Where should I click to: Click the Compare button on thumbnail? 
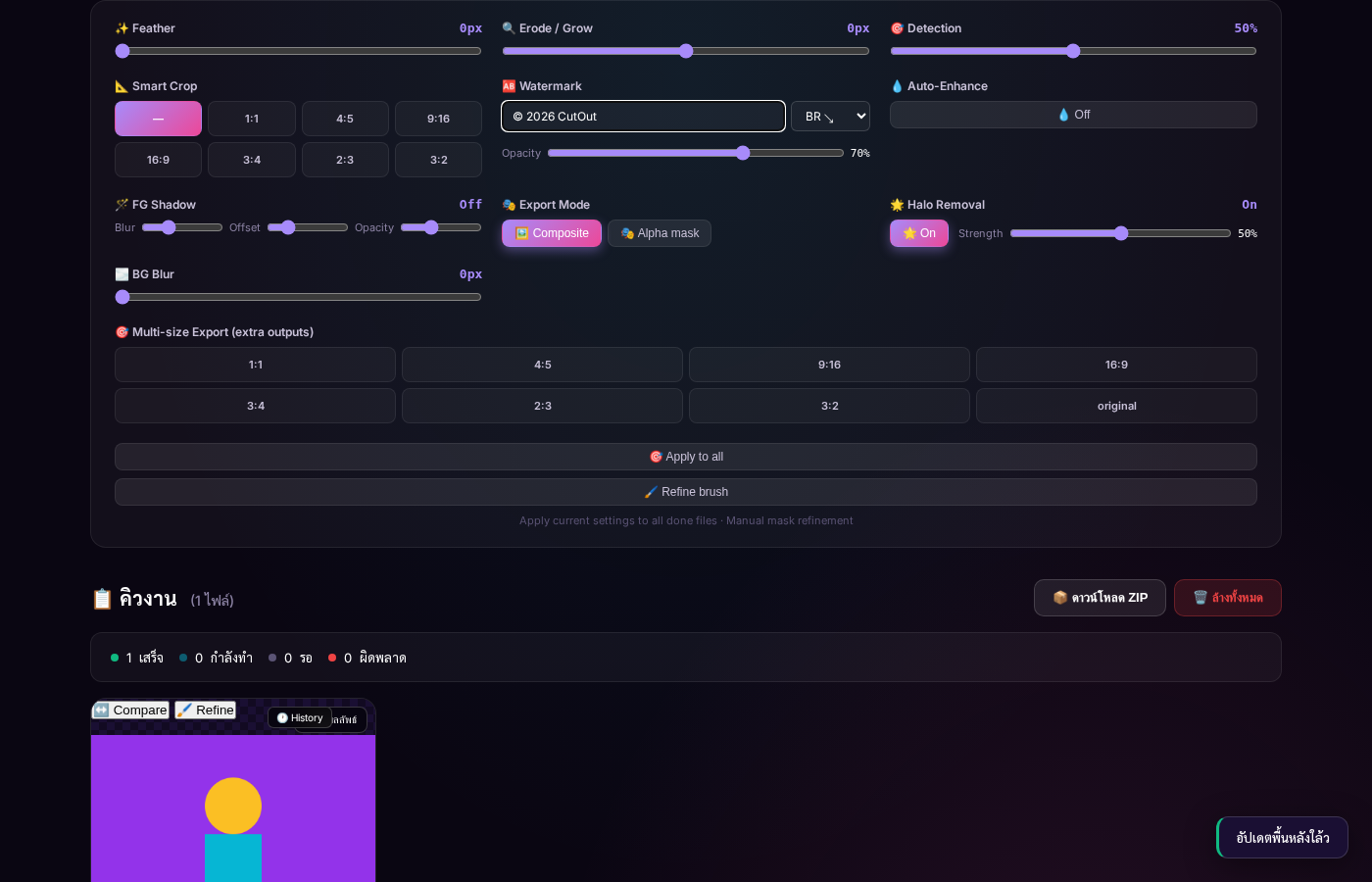point(130,710)
